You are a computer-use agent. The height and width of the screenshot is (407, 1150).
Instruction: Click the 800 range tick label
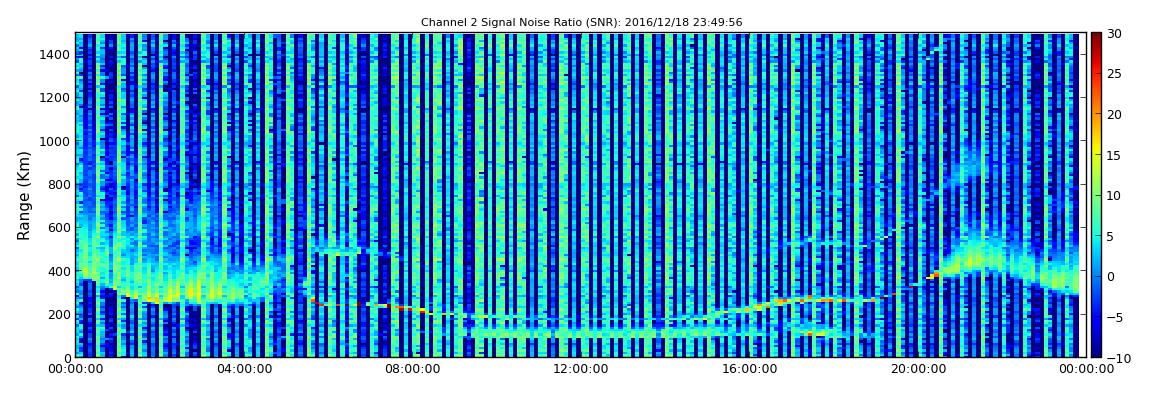(58, 184)
